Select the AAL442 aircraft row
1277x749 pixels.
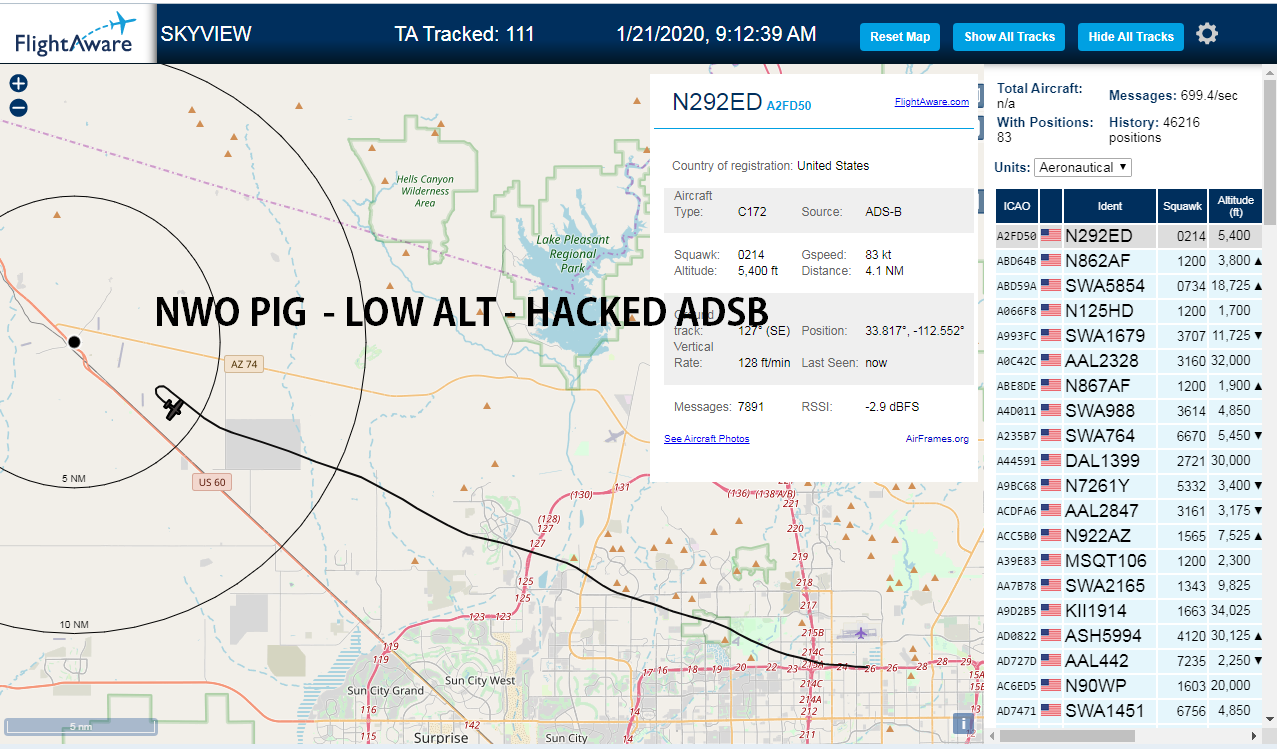1130,661
